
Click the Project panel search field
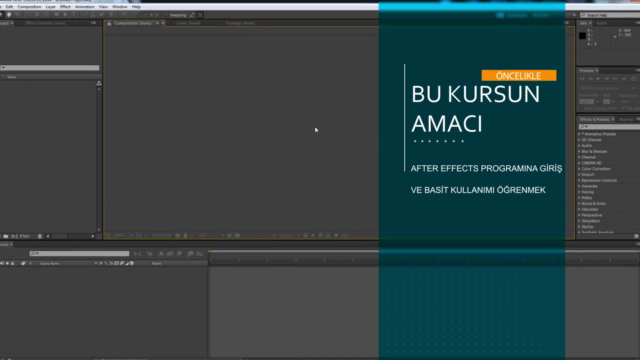[49, 68]
